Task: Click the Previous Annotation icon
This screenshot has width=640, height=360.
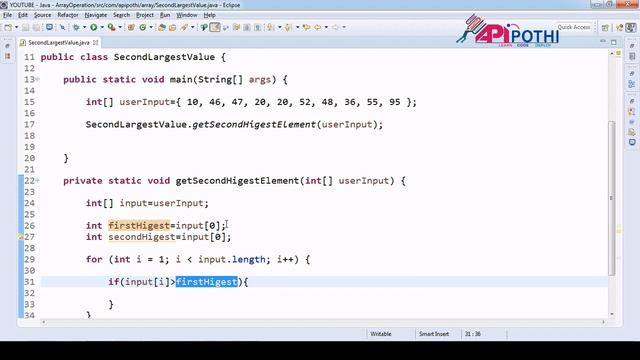Action: click(x=288, y=27)
